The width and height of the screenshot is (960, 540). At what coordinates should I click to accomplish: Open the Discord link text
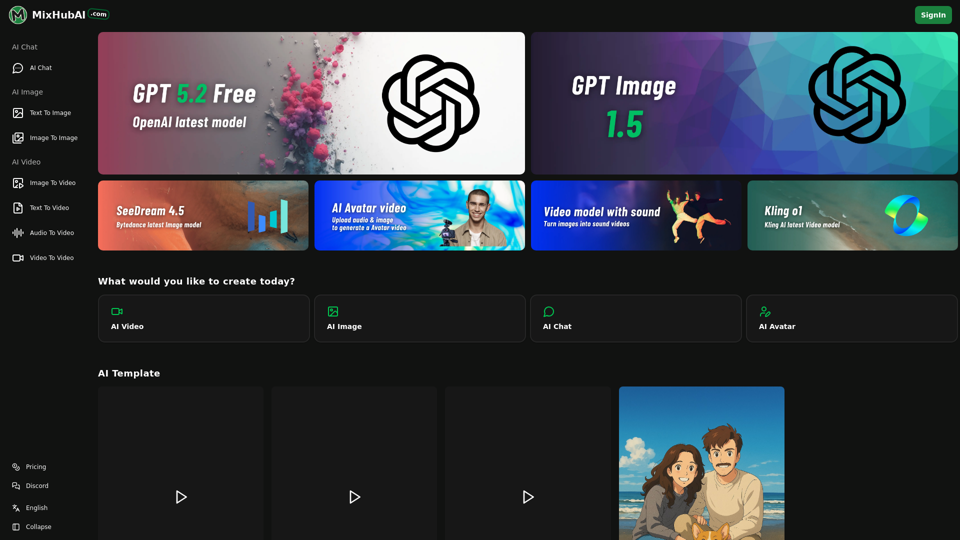37,486
